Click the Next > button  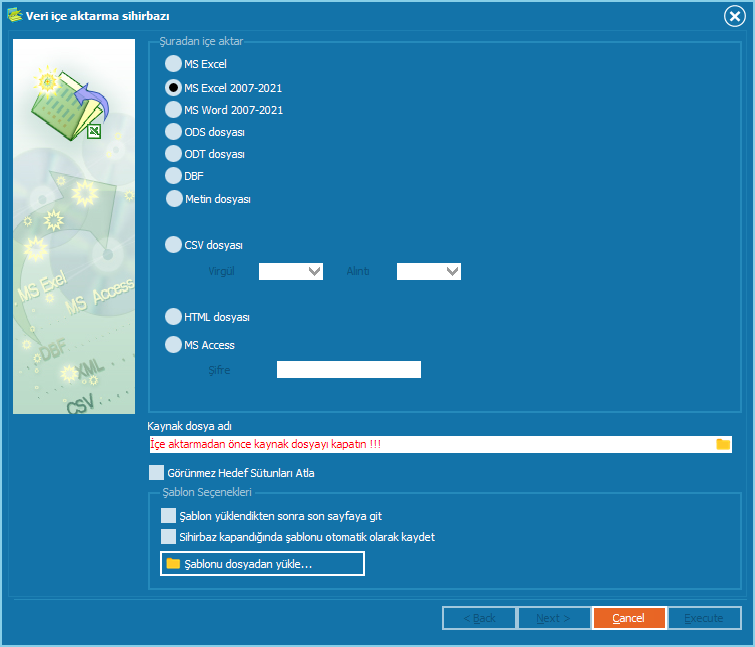click(x=554, y=618)
